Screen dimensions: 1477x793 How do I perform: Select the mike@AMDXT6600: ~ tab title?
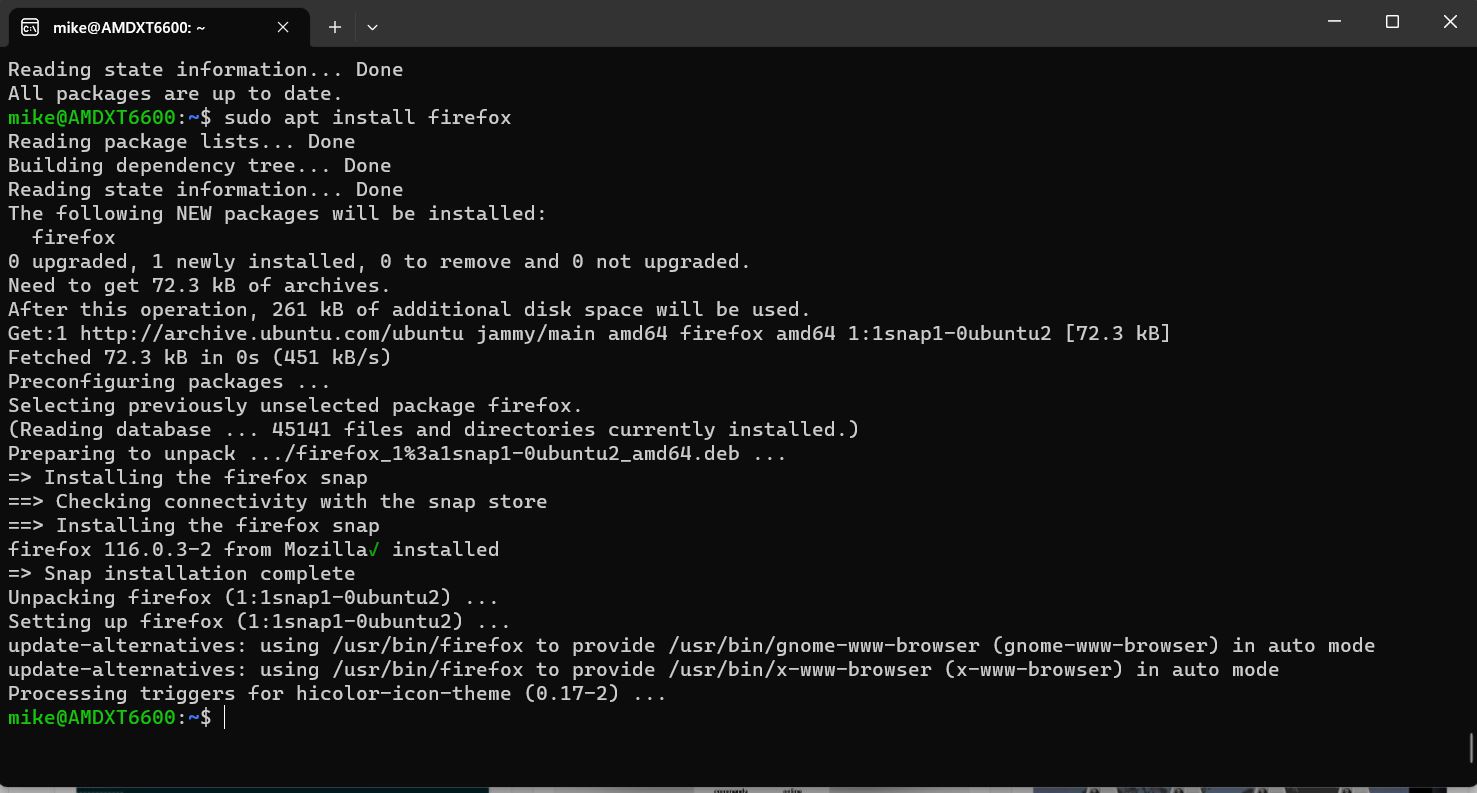(x=129, y=28)
